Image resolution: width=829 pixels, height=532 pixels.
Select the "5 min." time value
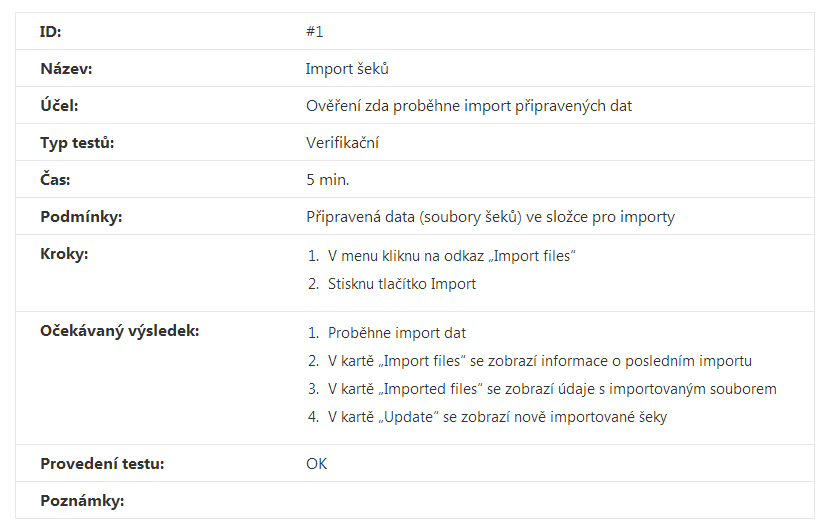327,180
